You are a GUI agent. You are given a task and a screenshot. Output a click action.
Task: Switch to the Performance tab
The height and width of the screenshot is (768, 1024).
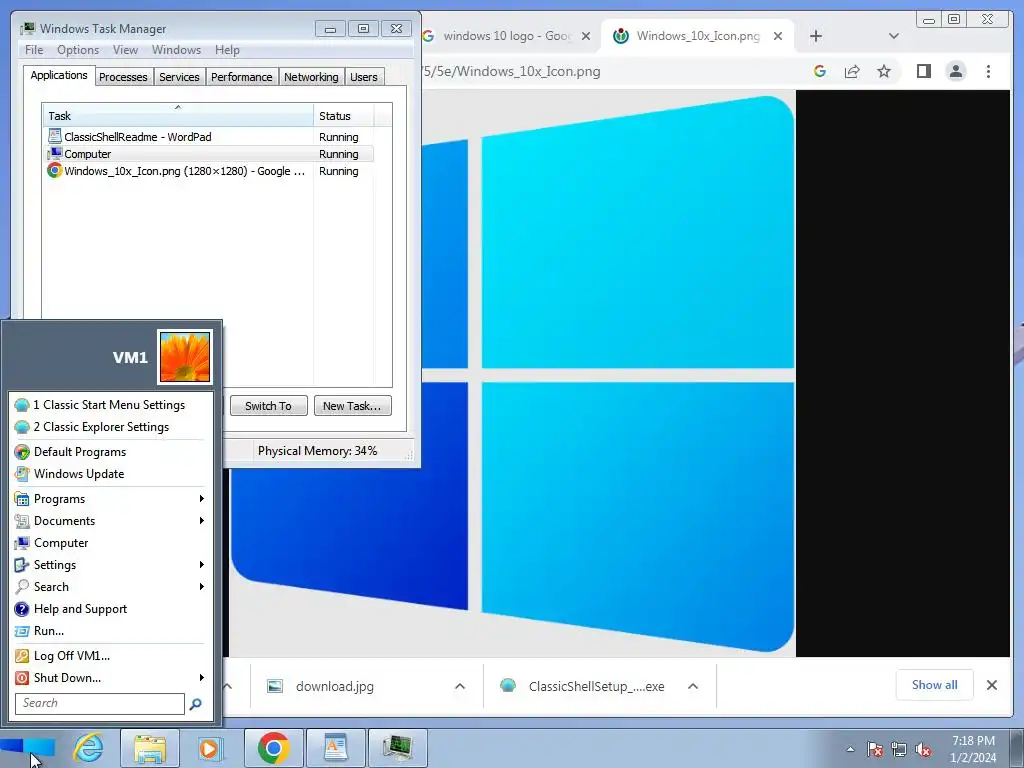[241, 77]
